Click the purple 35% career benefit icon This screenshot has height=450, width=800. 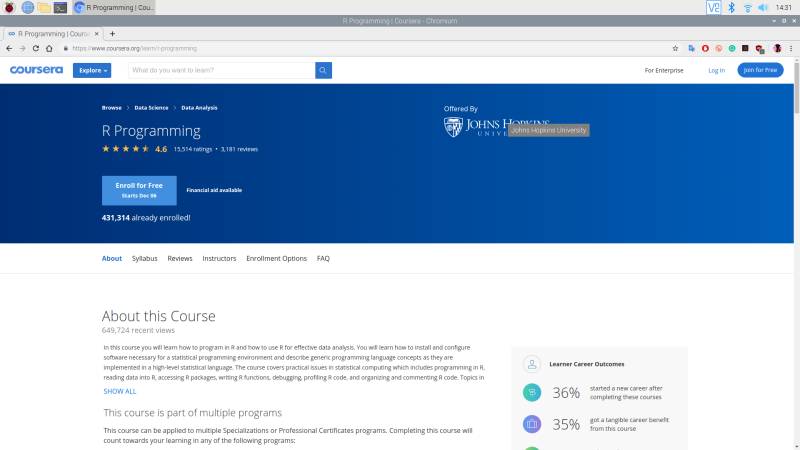click(x=532, y=424)
